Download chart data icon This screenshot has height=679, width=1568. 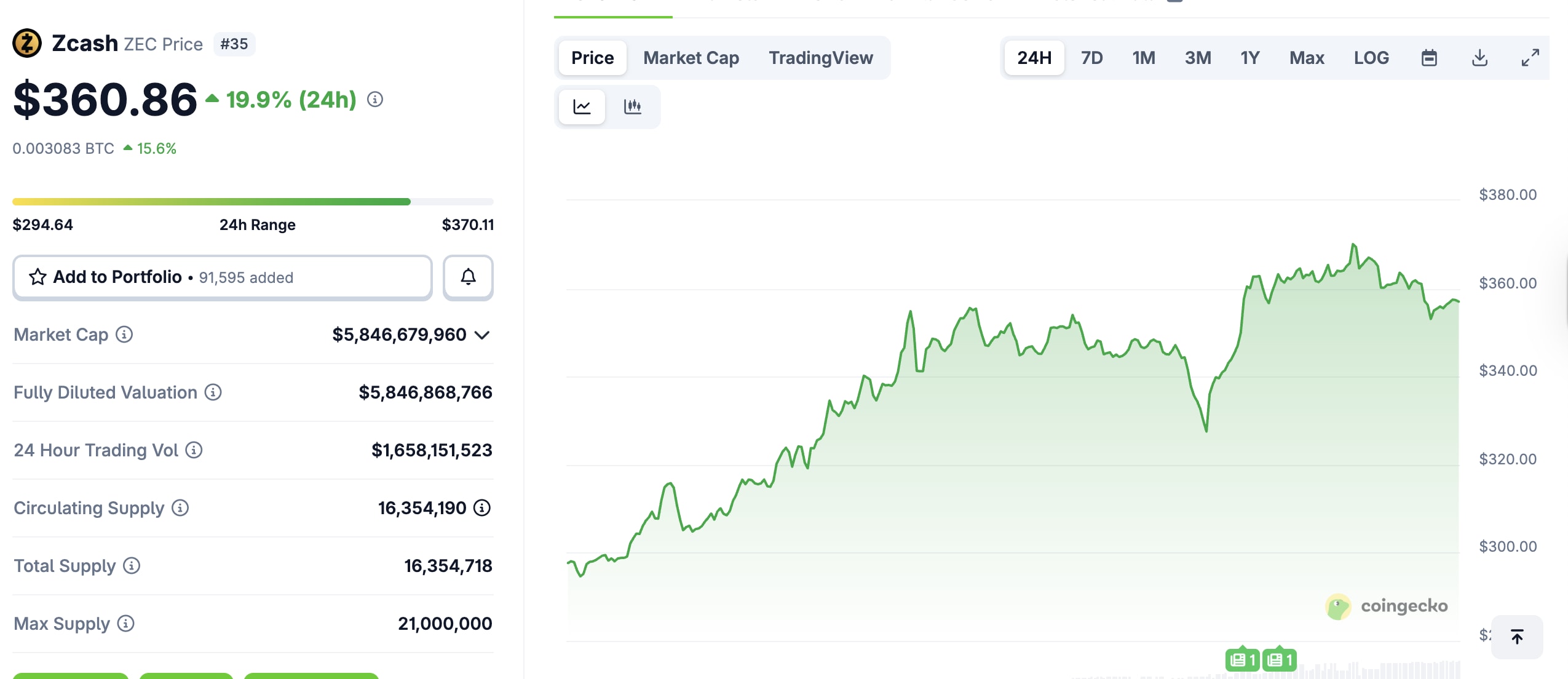[1479, 58]
